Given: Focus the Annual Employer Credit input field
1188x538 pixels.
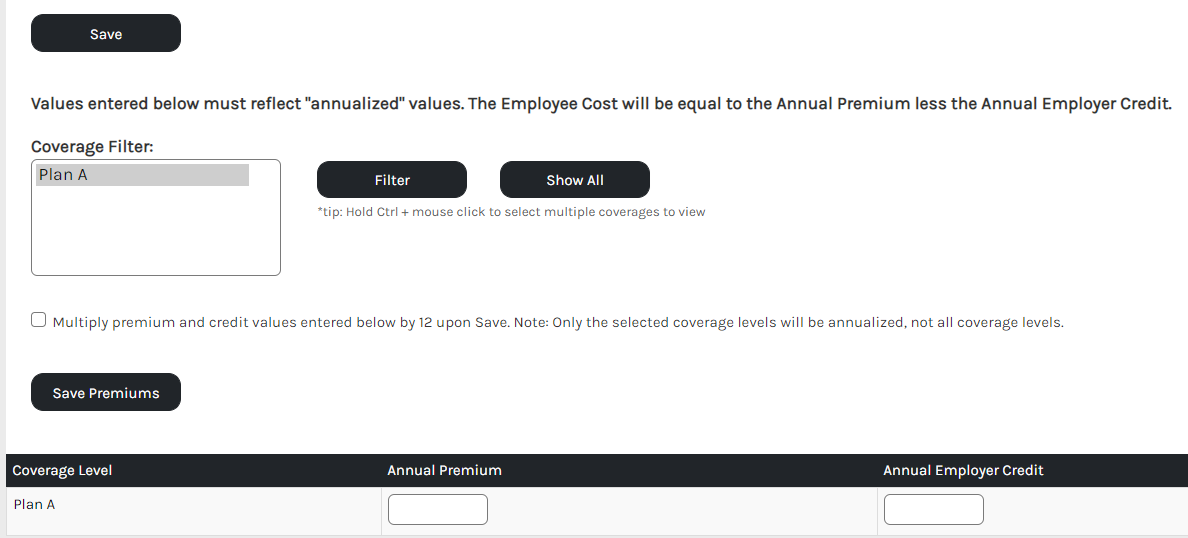Looking at the screenshot, I should (934, 509).
